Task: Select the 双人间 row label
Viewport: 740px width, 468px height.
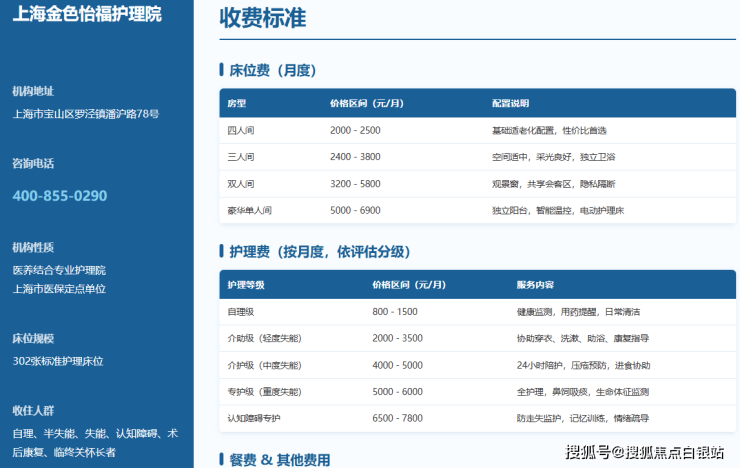Action: [x=241, y=184]
